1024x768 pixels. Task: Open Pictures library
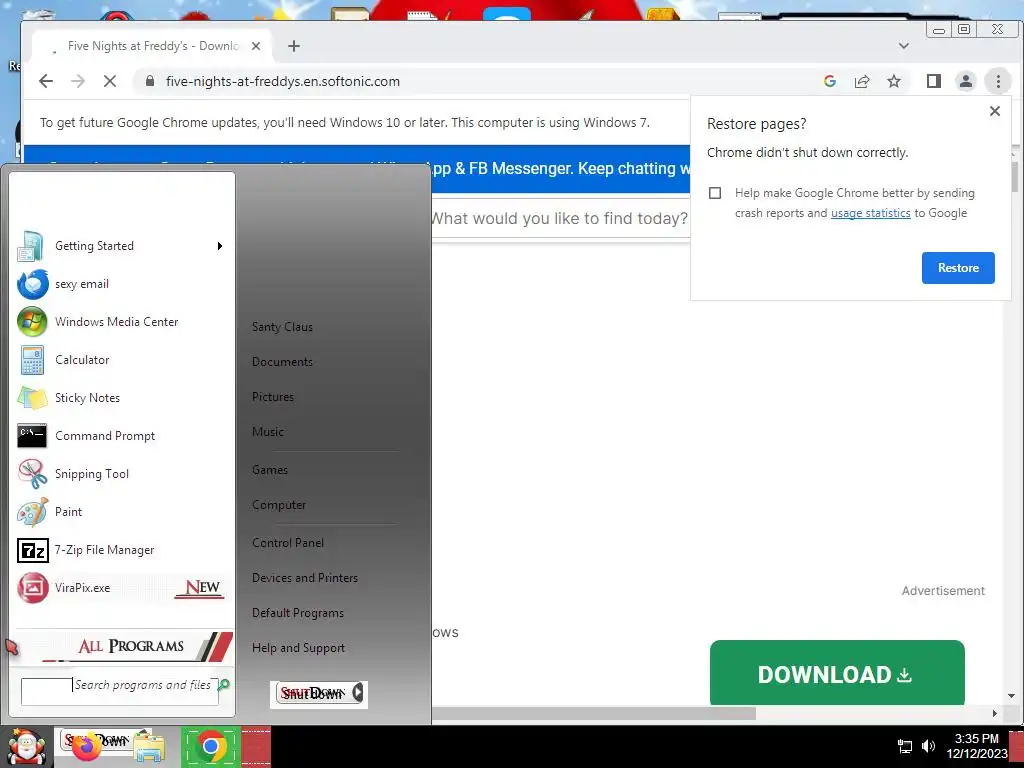tap(273, 397)
